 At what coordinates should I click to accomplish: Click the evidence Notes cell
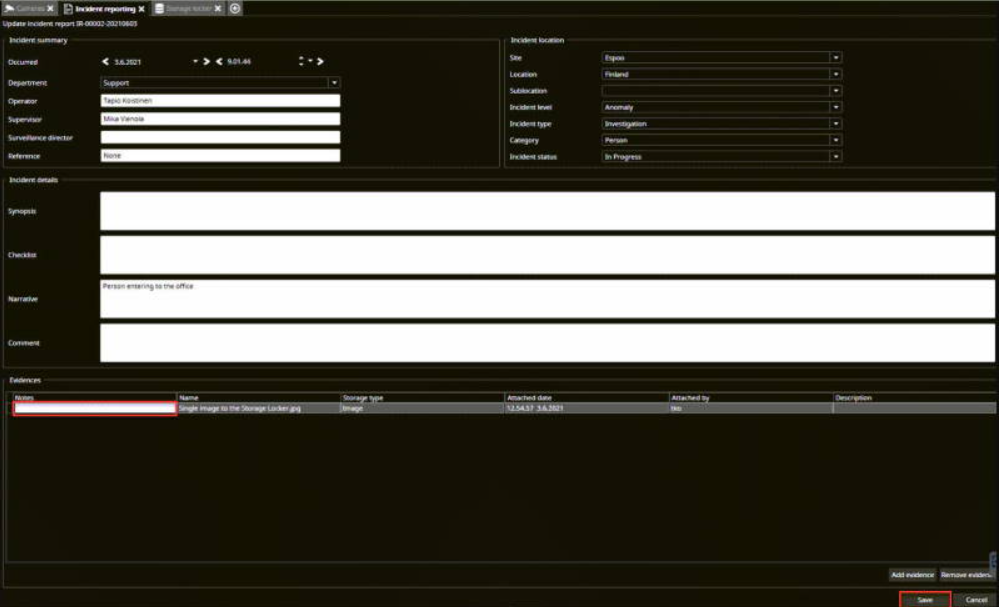coord(95,408)
